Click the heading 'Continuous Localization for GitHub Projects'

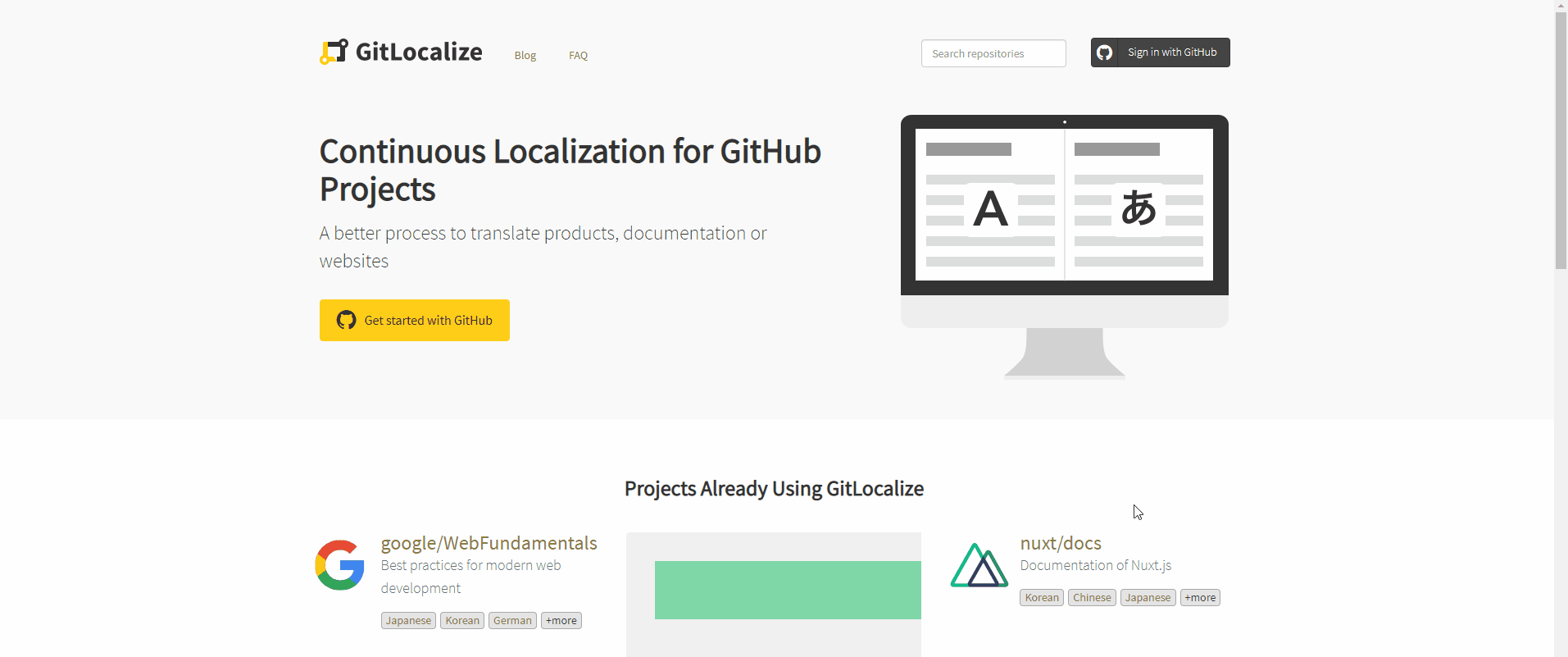pyautogui.click(x=570, y=171)
